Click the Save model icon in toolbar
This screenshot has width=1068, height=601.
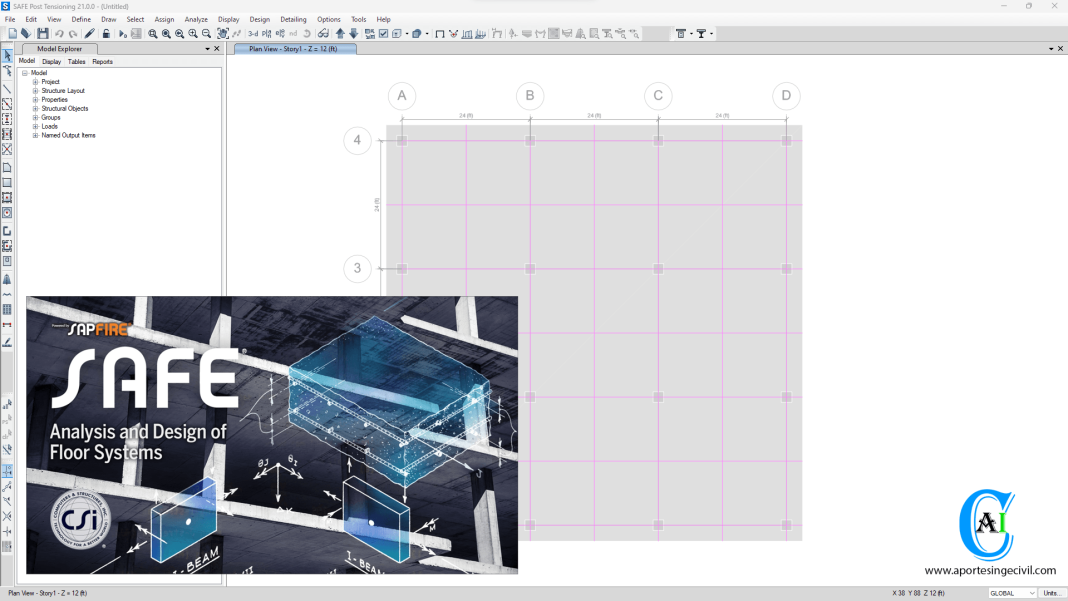[42, 34]
